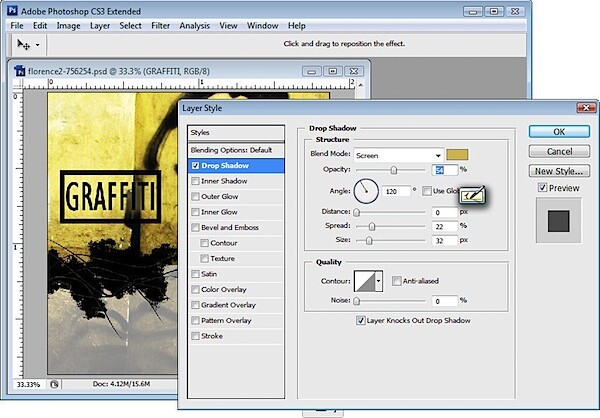Click the document status bar preview icon
Image resolution: width=600 pixels, height=418 pixels.
coord(54,384)
